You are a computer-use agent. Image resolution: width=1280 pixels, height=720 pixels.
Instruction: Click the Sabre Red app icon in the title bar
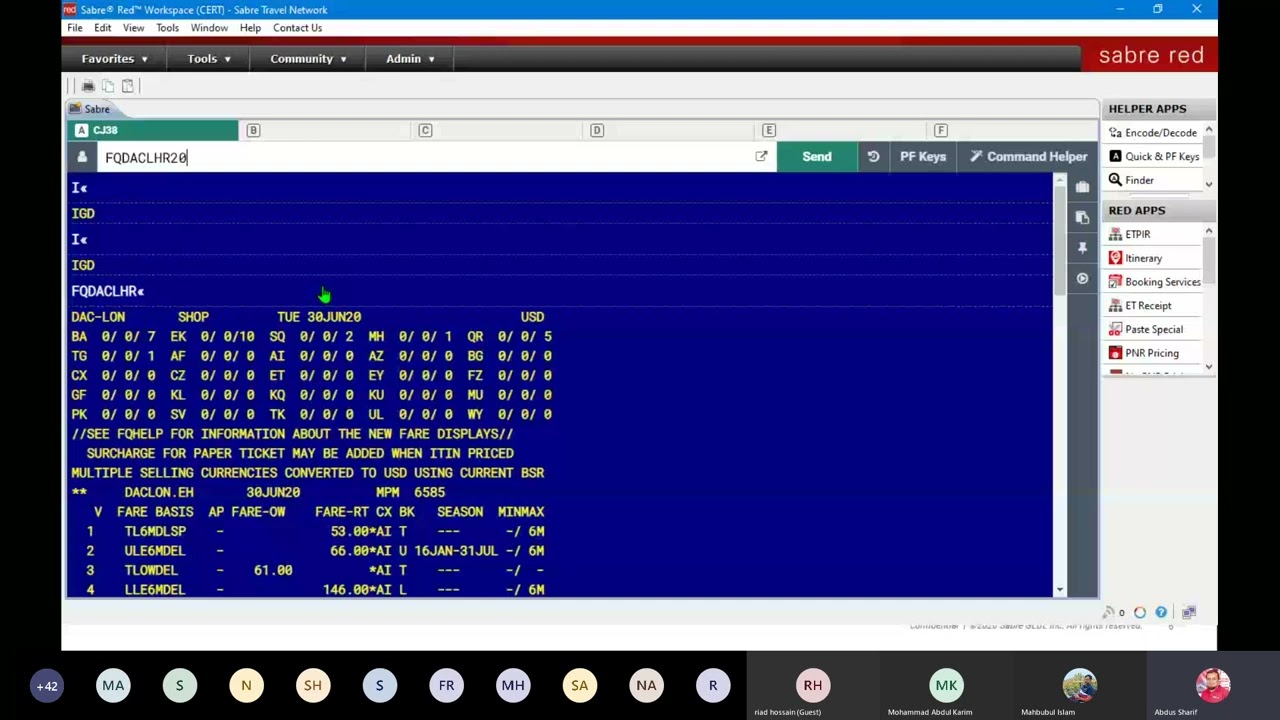(x=70, y=9)
